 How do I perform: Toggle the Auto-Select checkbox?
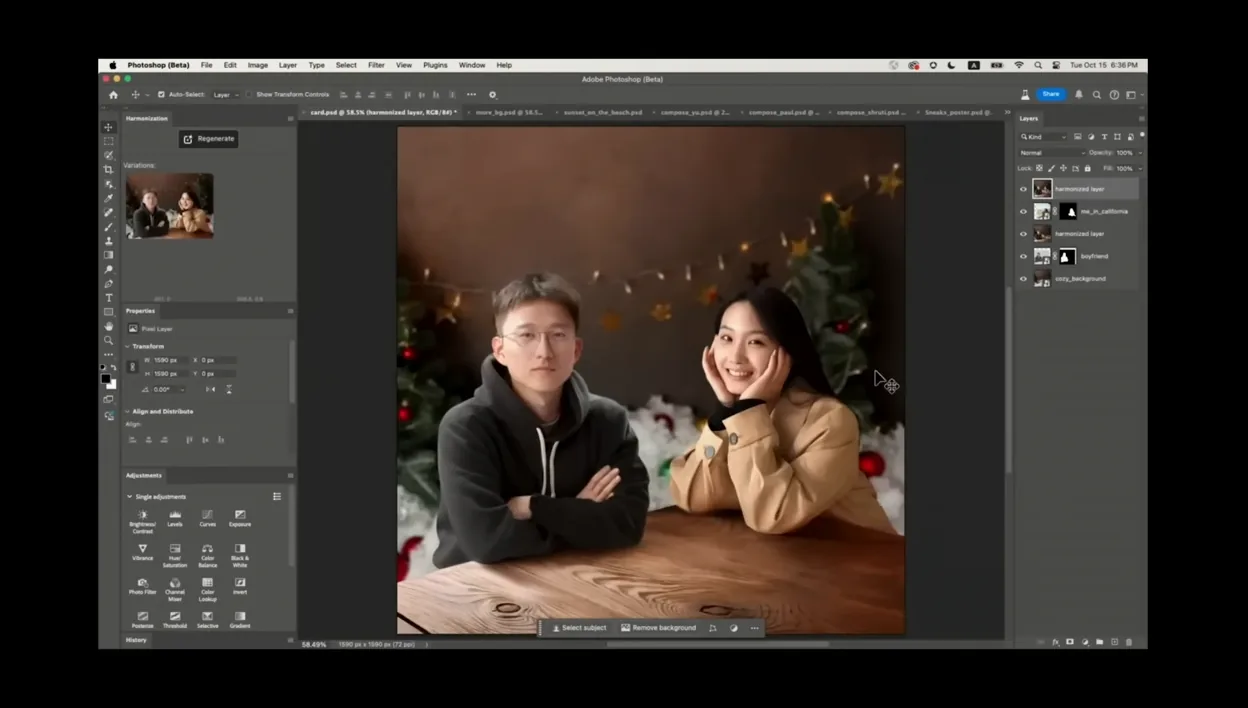click(161, 95)
